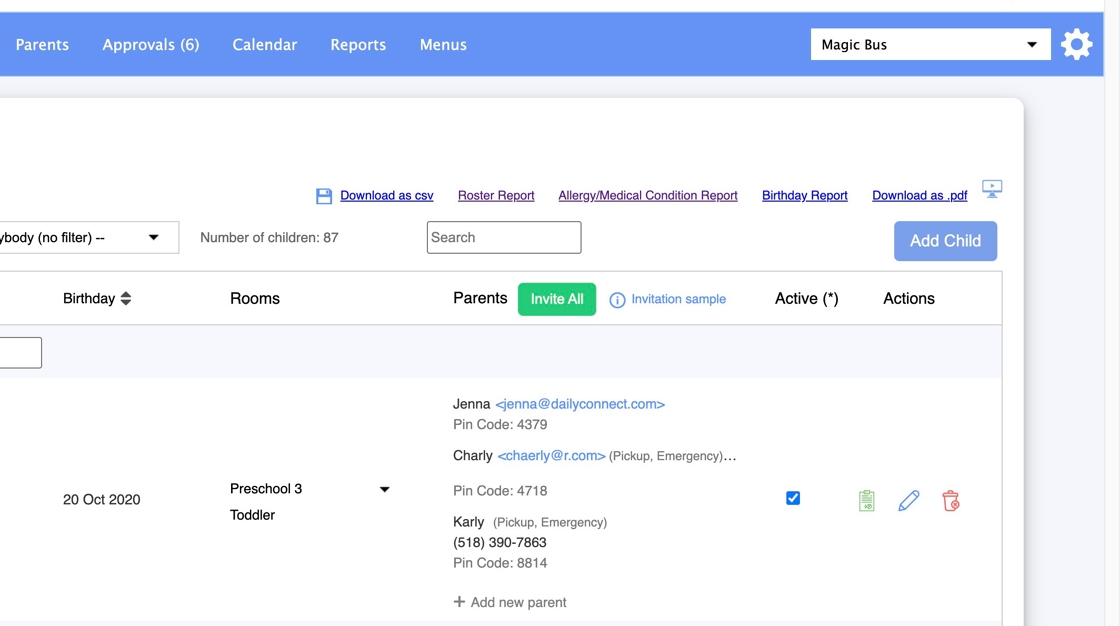The width and height of the screenshot is (1120, 626).
Task: Click Pin Code: 8814 text
Action: click(500, 563)
